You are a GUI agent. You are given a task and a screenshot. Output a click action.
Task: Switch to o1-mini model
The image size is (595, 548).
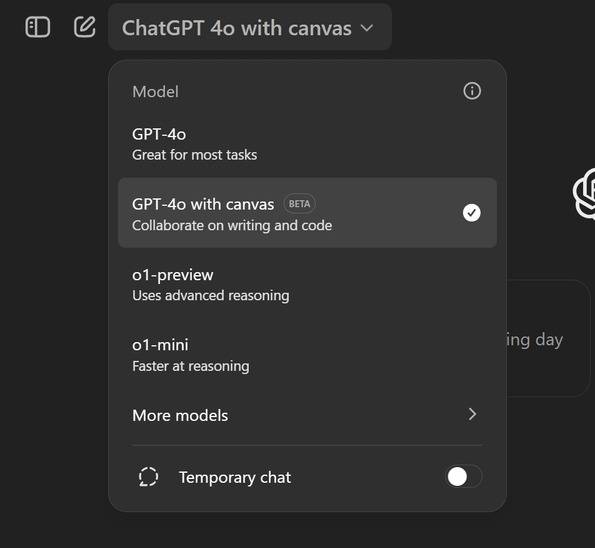(x=307, y=355)
